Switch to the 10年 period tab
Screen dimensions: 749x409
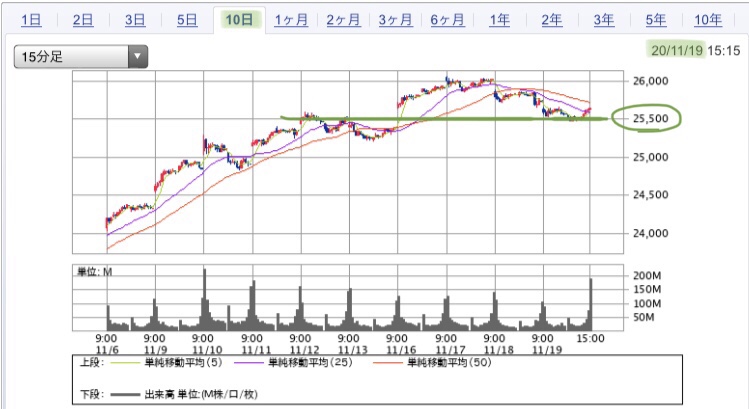(708, 20)
